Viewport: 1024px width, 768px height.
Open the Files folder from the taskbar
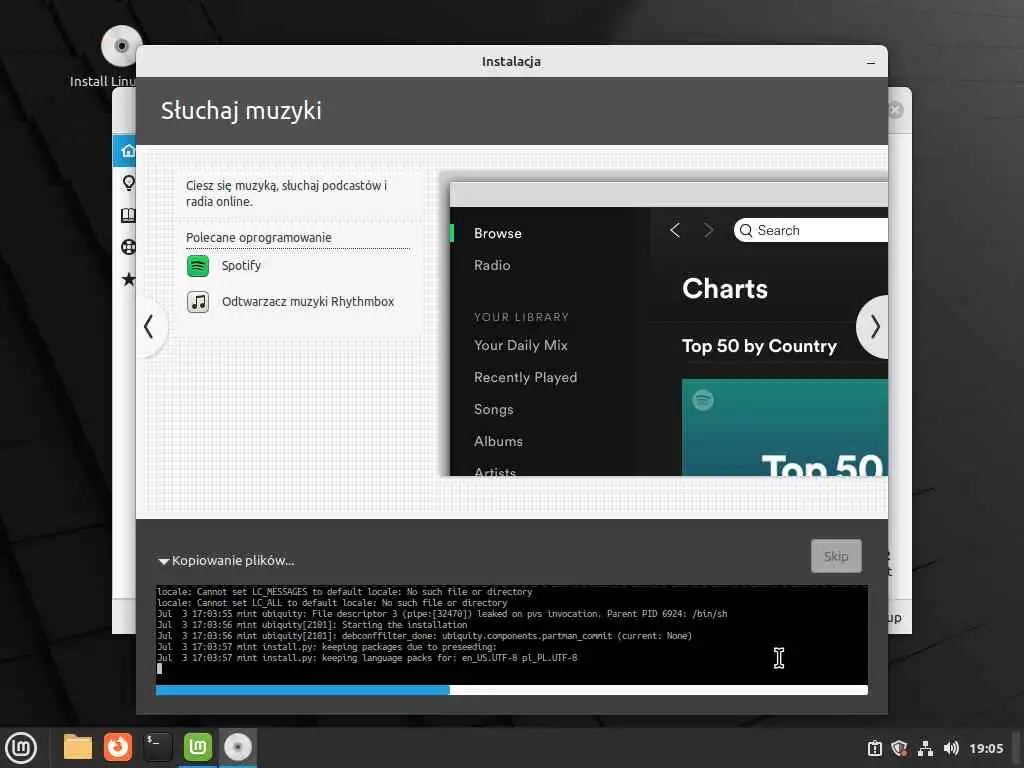pos(78,747)
